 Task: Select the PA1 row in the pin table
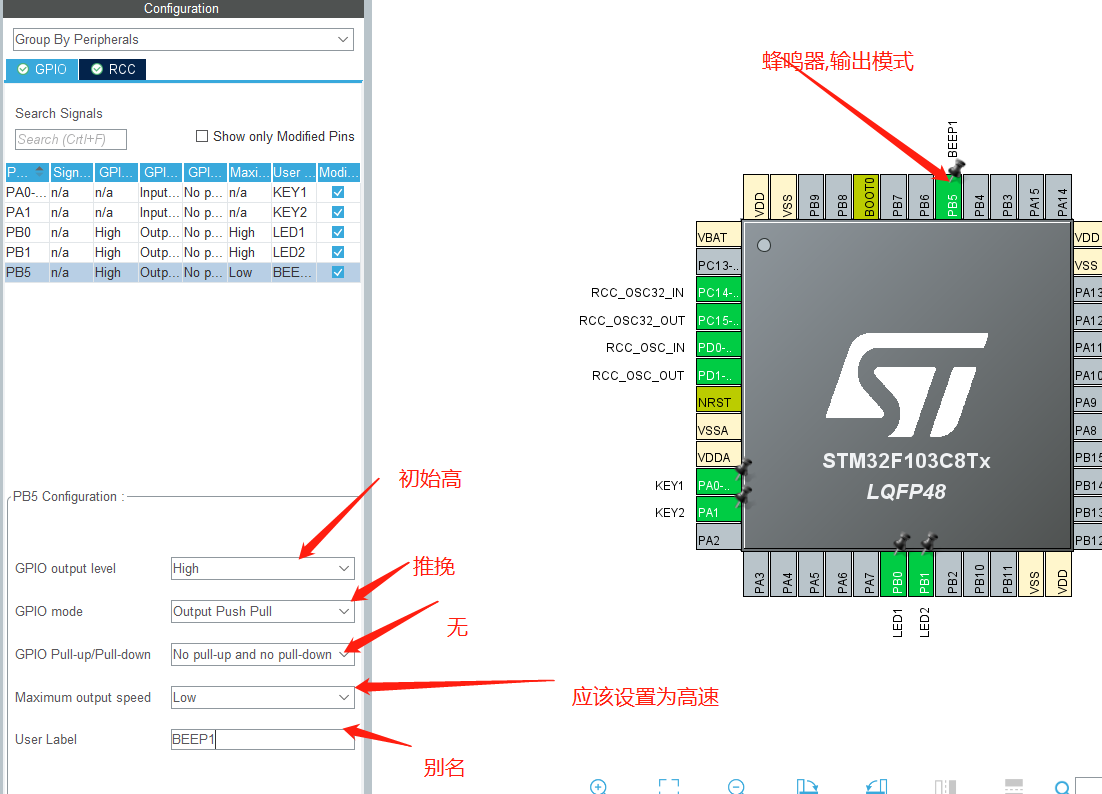(x=183, y=212)
